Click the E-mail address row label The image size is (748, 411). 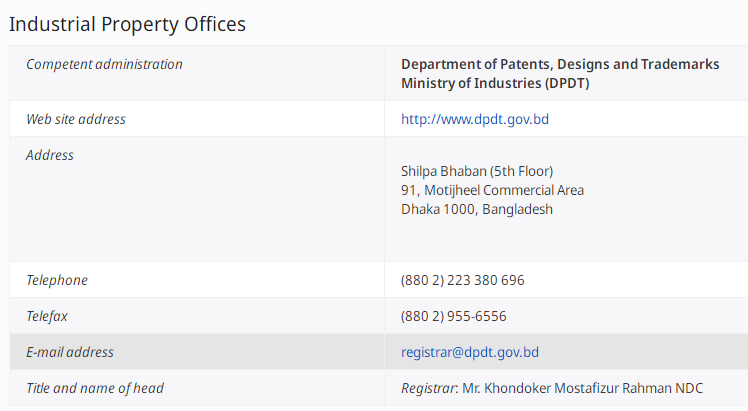click(x=70, y=352)
